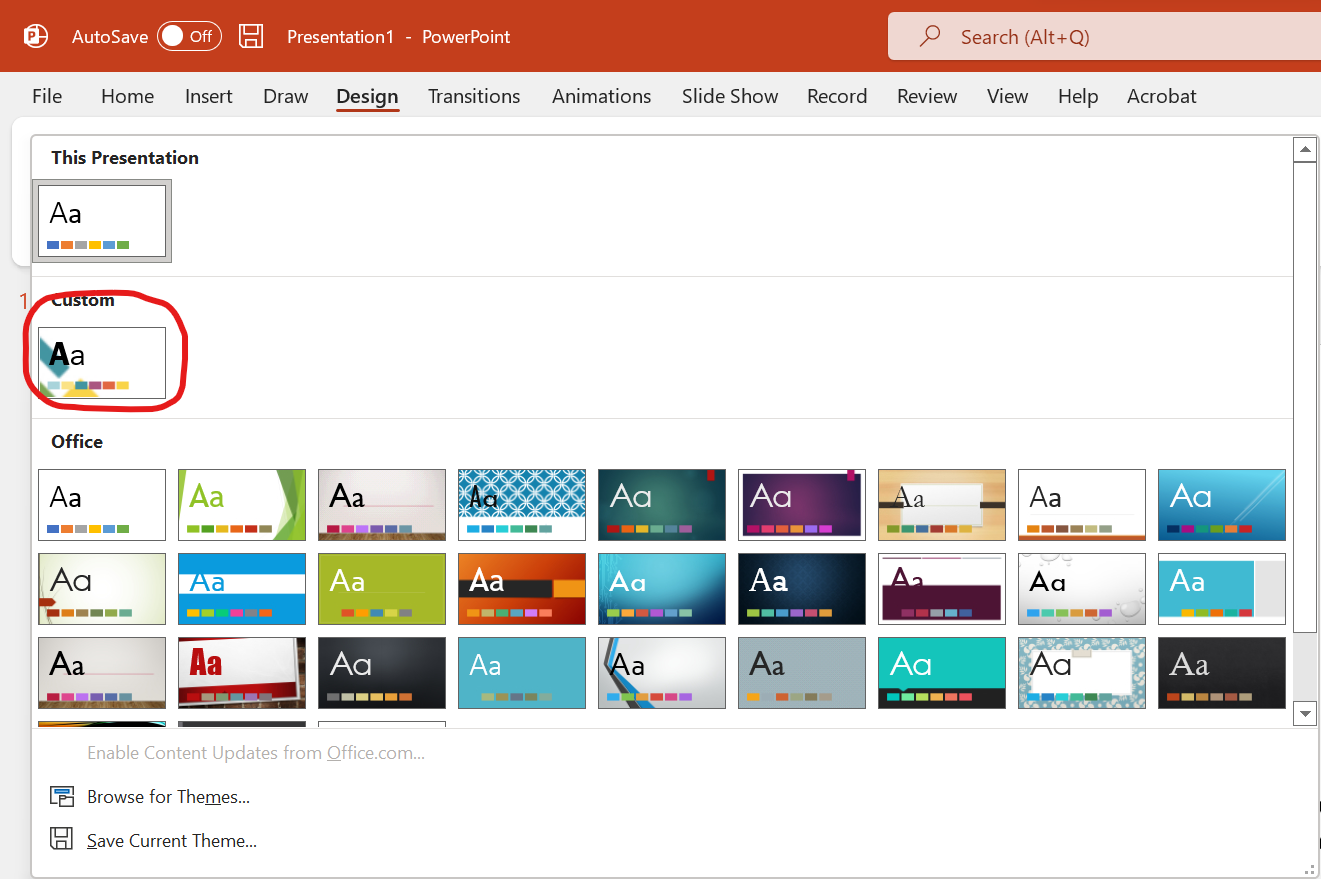Choose the bright blue theme with diagonal lines
The width and height of the screenshot is (1321, 879).
coord(1222,505)
